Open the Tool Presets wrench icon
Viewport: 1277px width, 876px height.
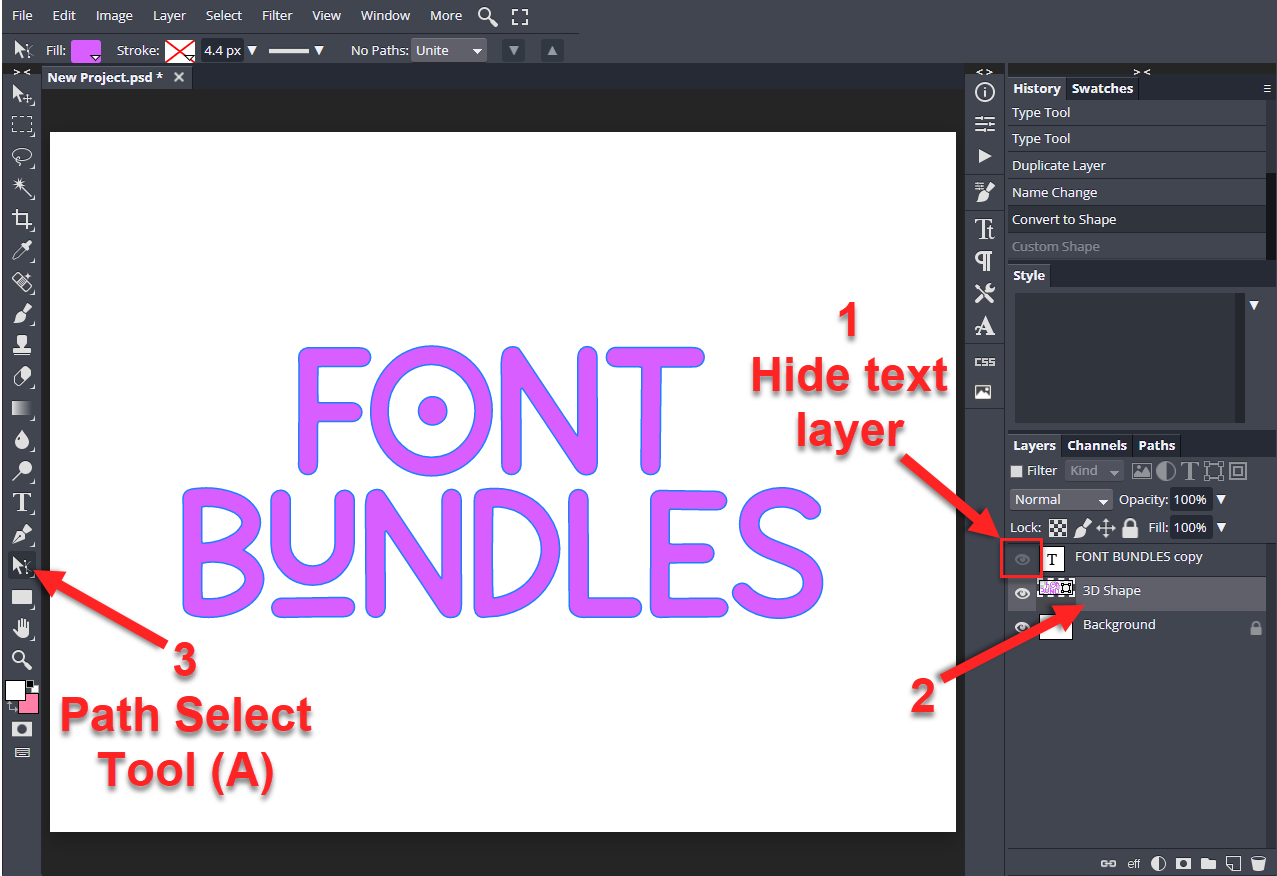(985, 293)
